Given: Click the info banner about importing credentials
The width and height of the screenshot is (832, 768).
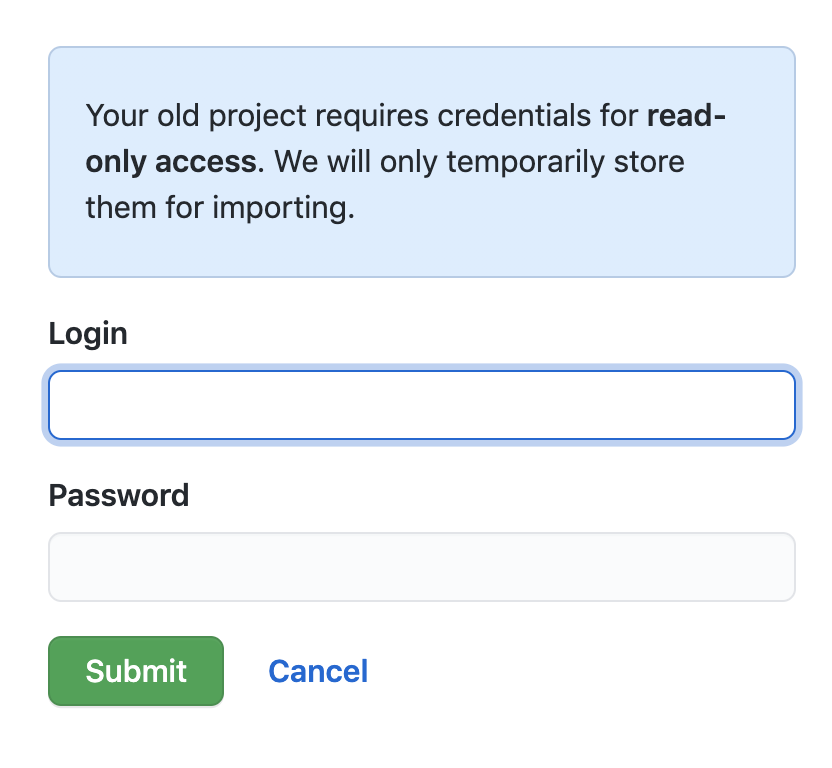Looking at the screenshot, I should pos(422,162).
